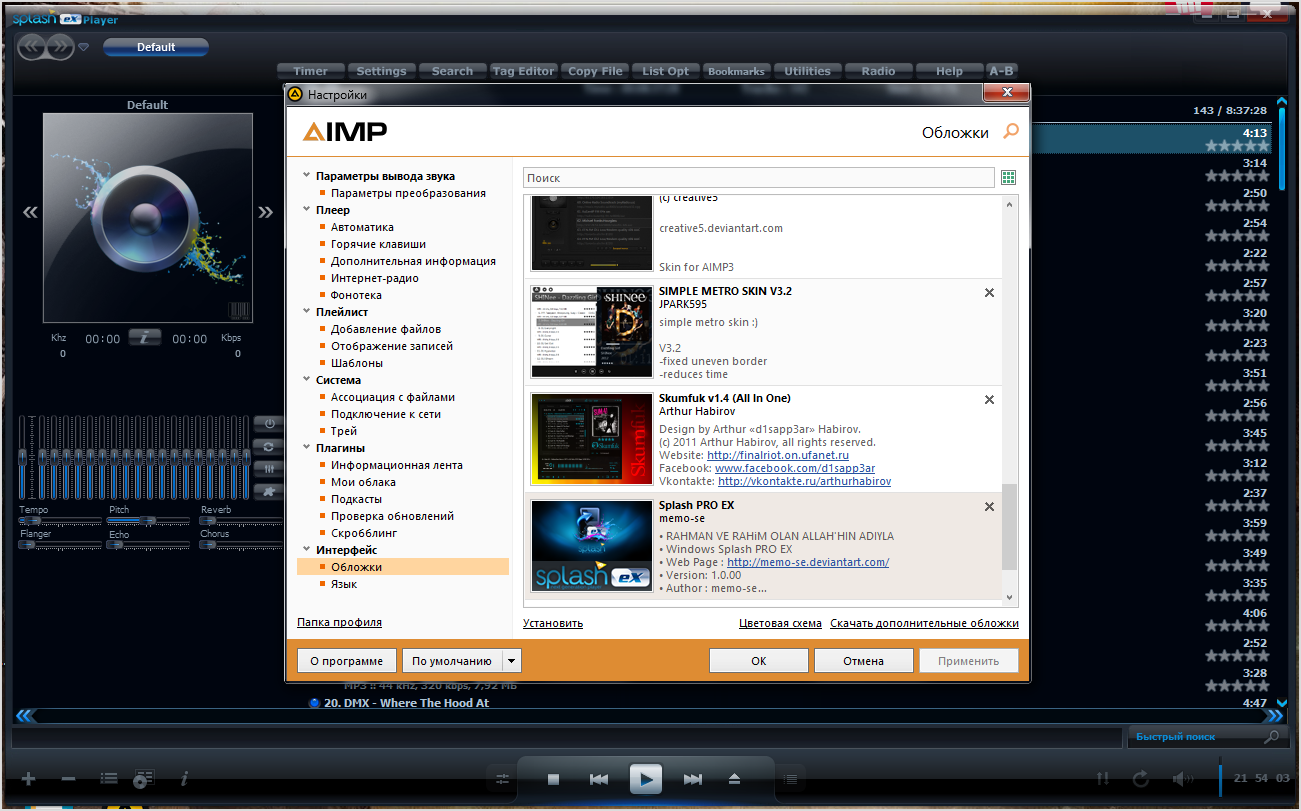Screen dimensions: 1301x811
Task: Remove the Skumfuk v1.4 skin
Action: 989,400
